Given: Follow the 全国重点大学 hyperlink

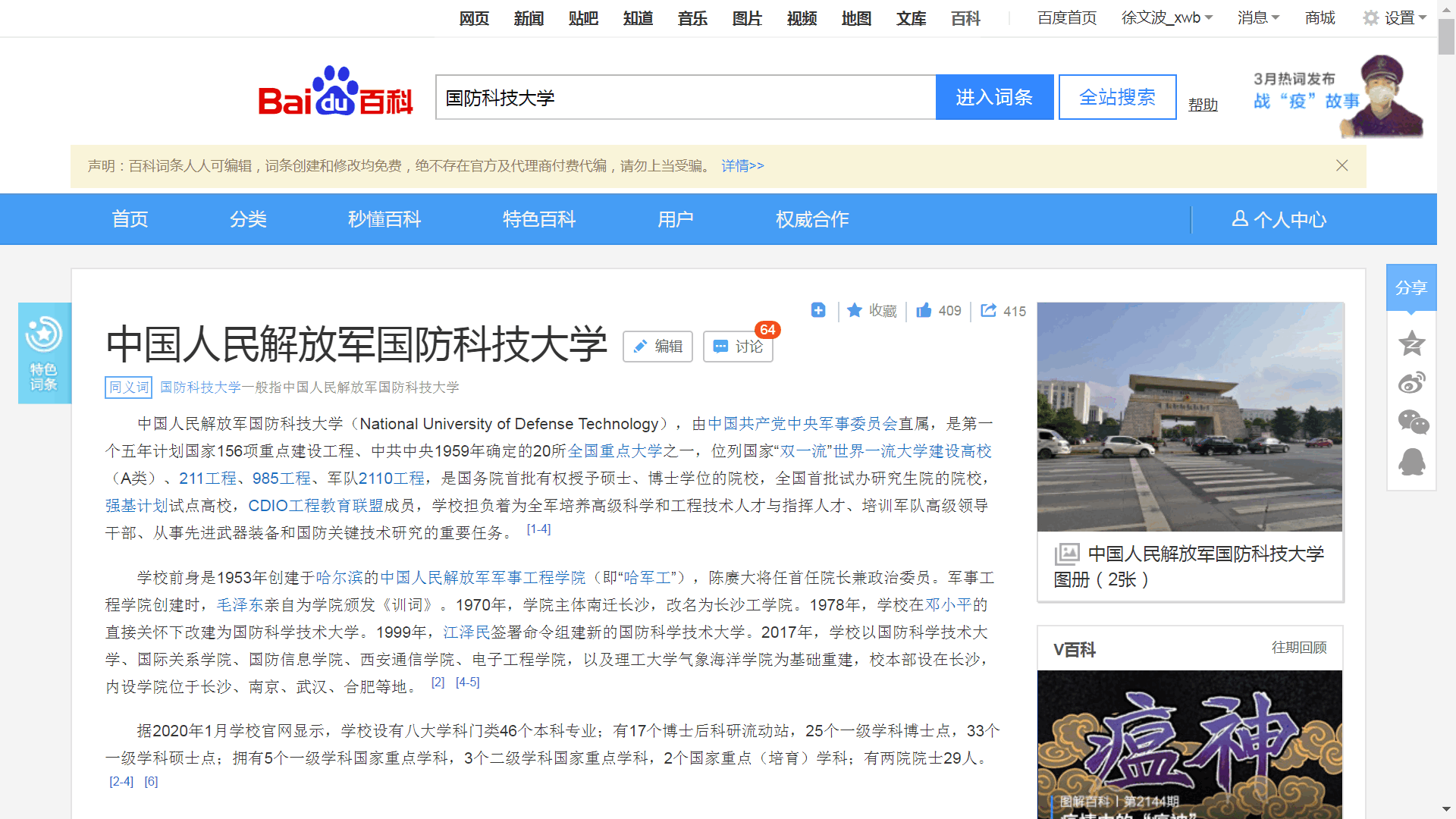Looking at the screenshot, I should pos(614,451).
